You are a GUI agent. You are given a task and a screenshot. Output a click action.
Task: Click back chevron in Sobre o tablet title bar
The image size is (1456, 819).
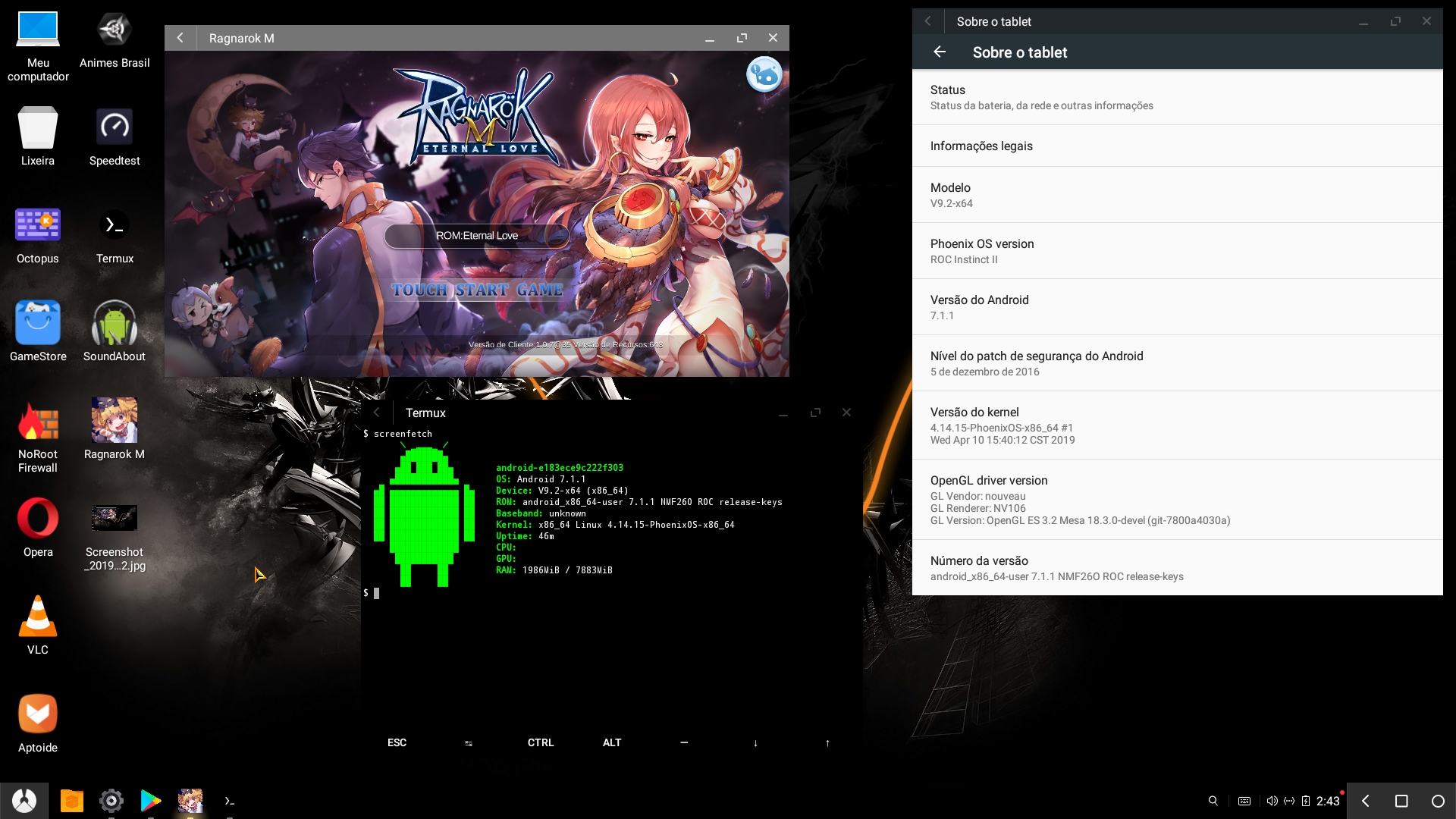(x=928, y=21)
